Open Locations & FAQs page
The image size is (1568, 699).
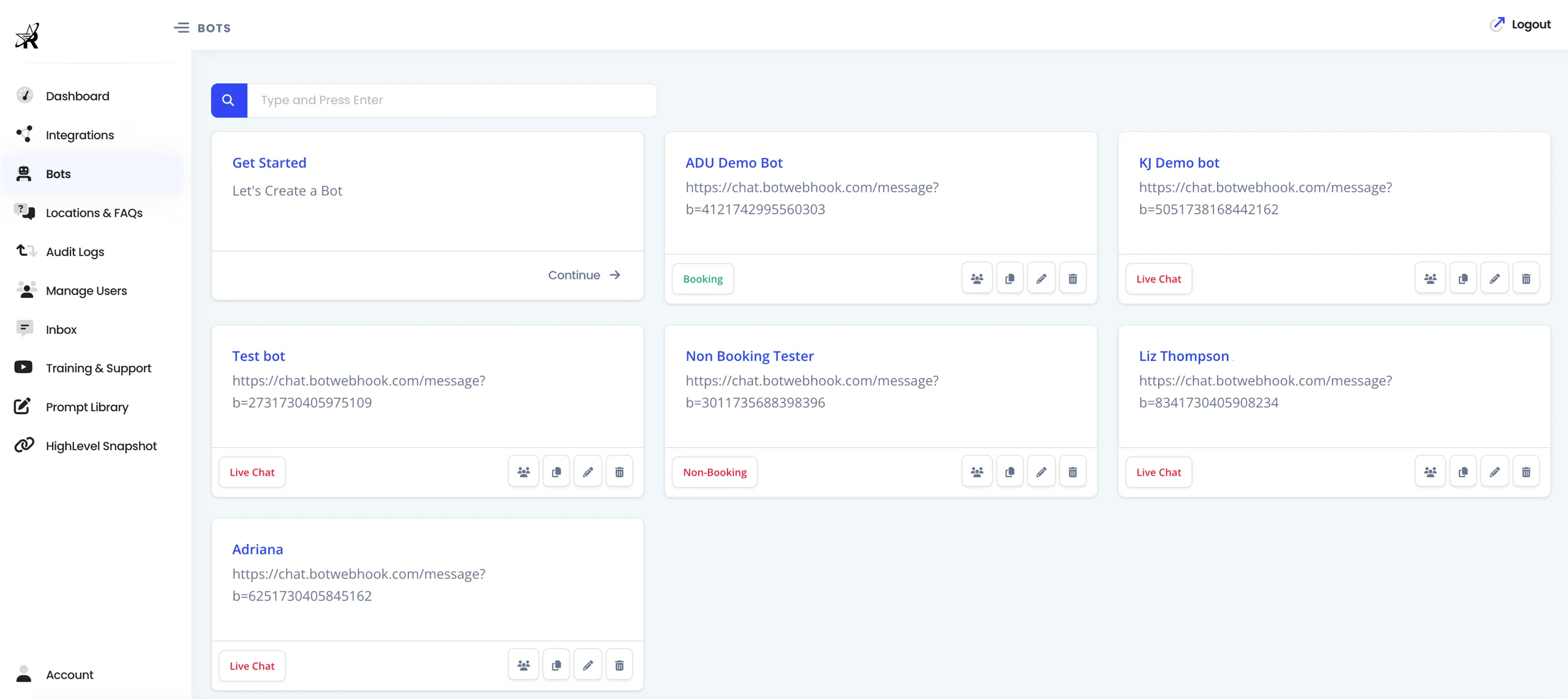pos(92,213)
